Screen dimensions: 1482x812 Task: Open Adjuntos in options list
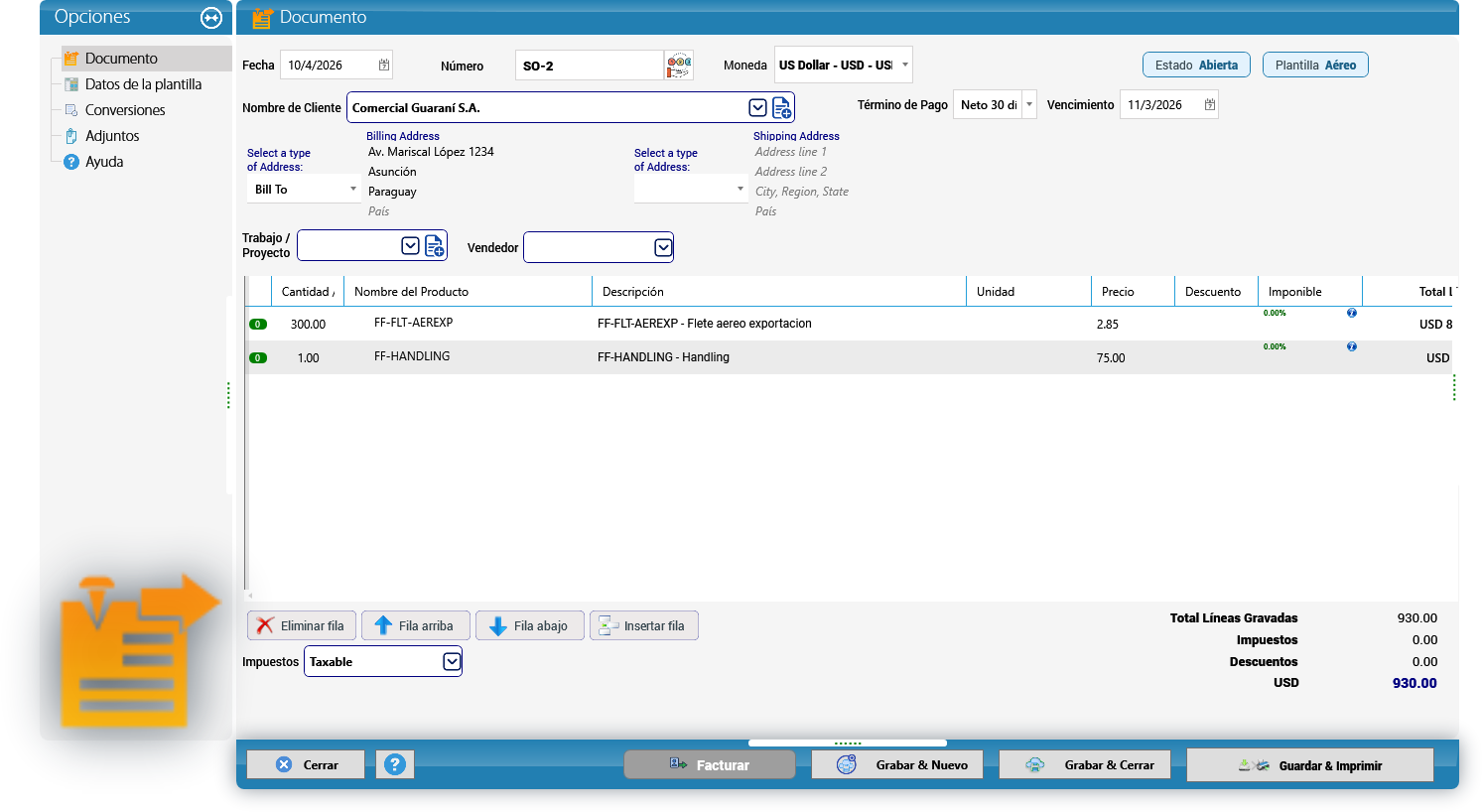tap(112, 136)
